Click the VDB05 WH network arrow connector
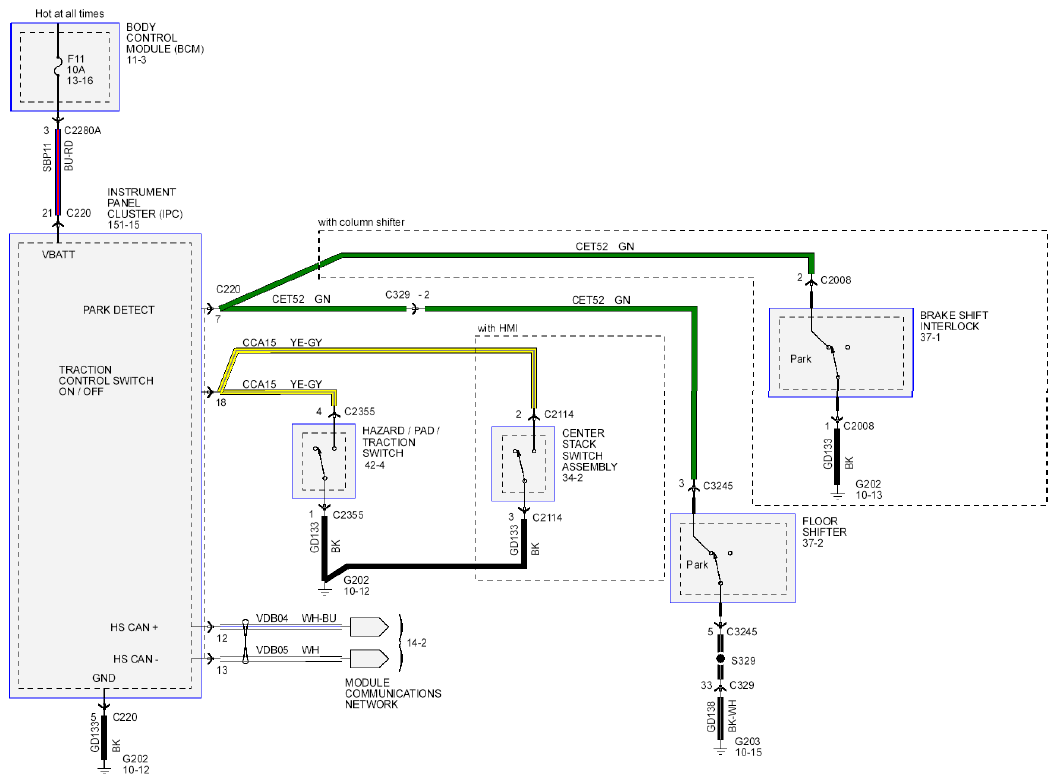The width and height of the screenshot is (1057, 783). (369, 658)
